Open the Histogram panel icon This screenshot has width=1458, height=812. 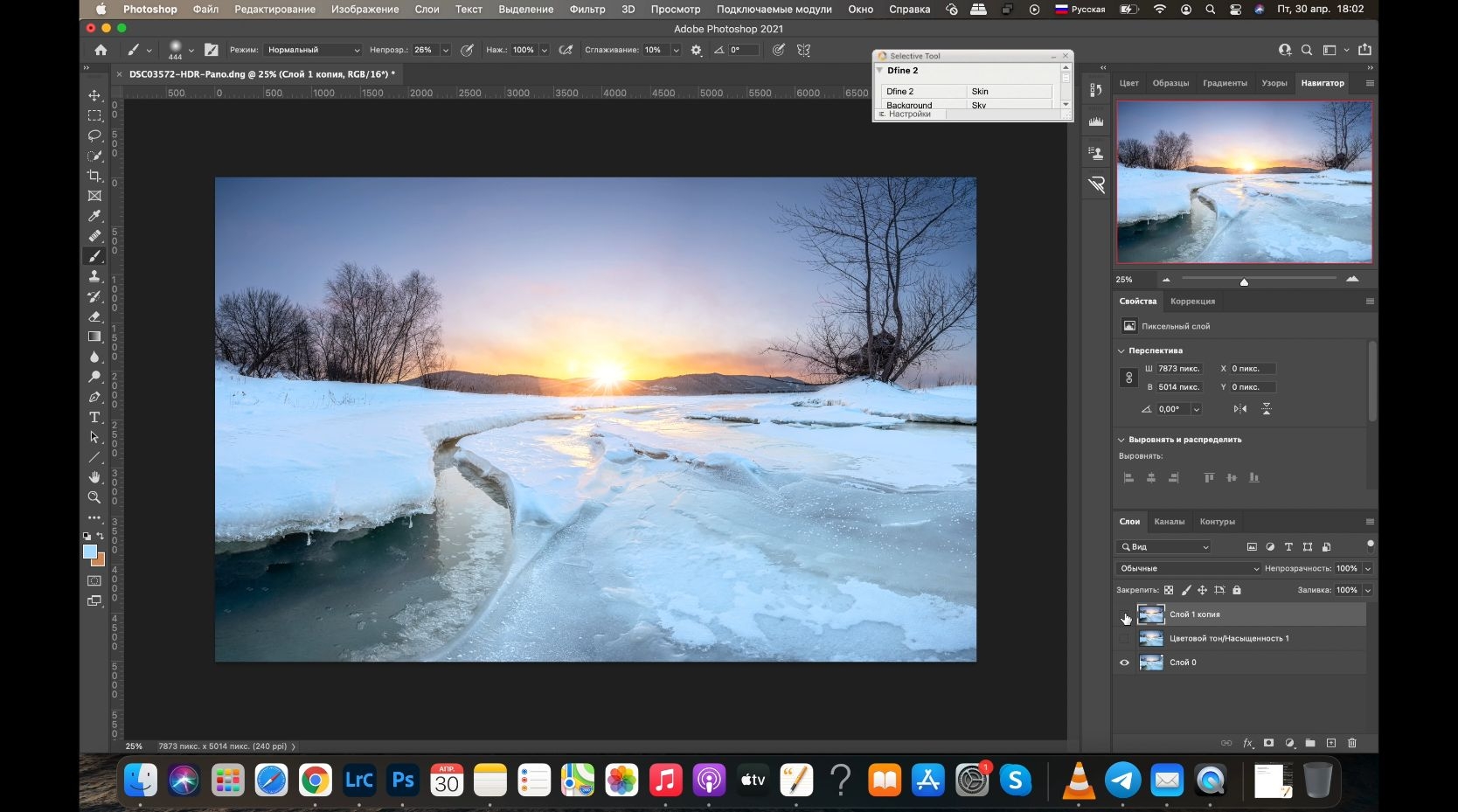(1096, 121)
